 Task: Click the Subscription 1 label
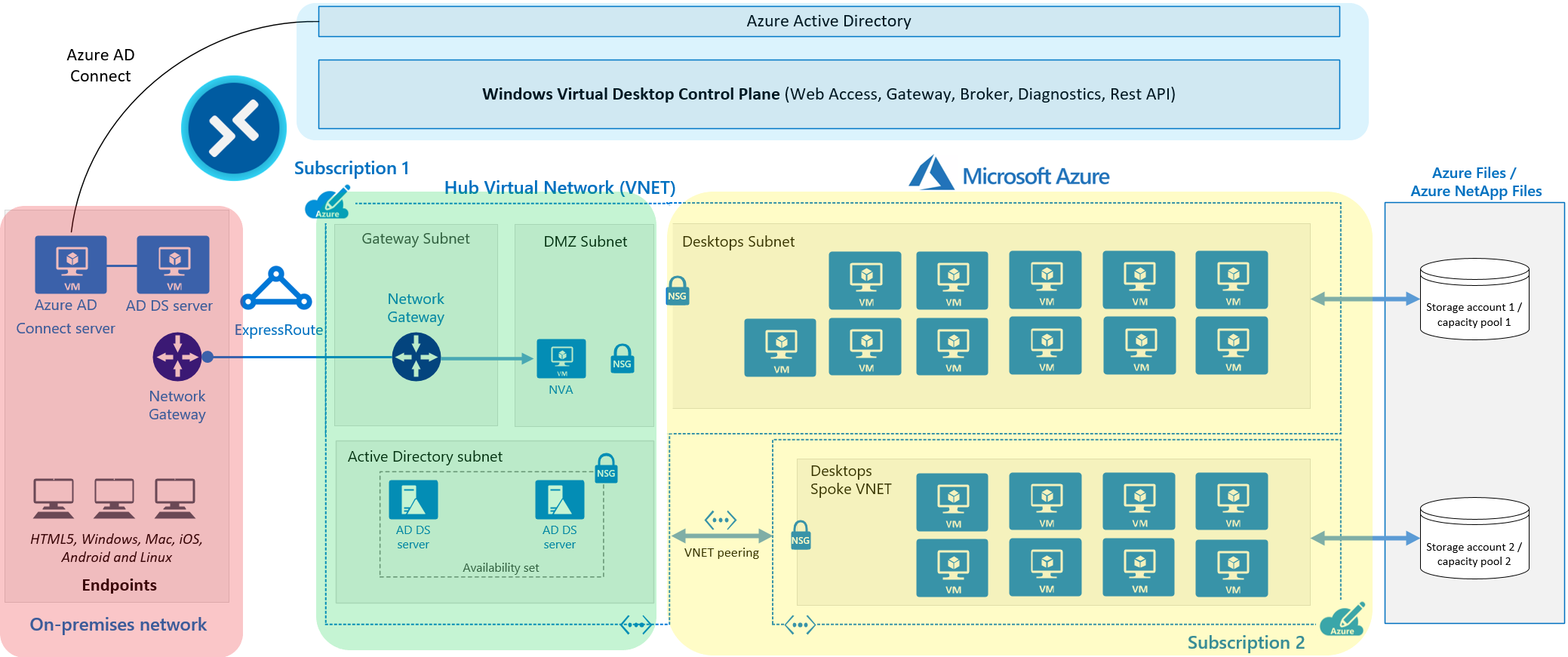click(x=352, y=167)
